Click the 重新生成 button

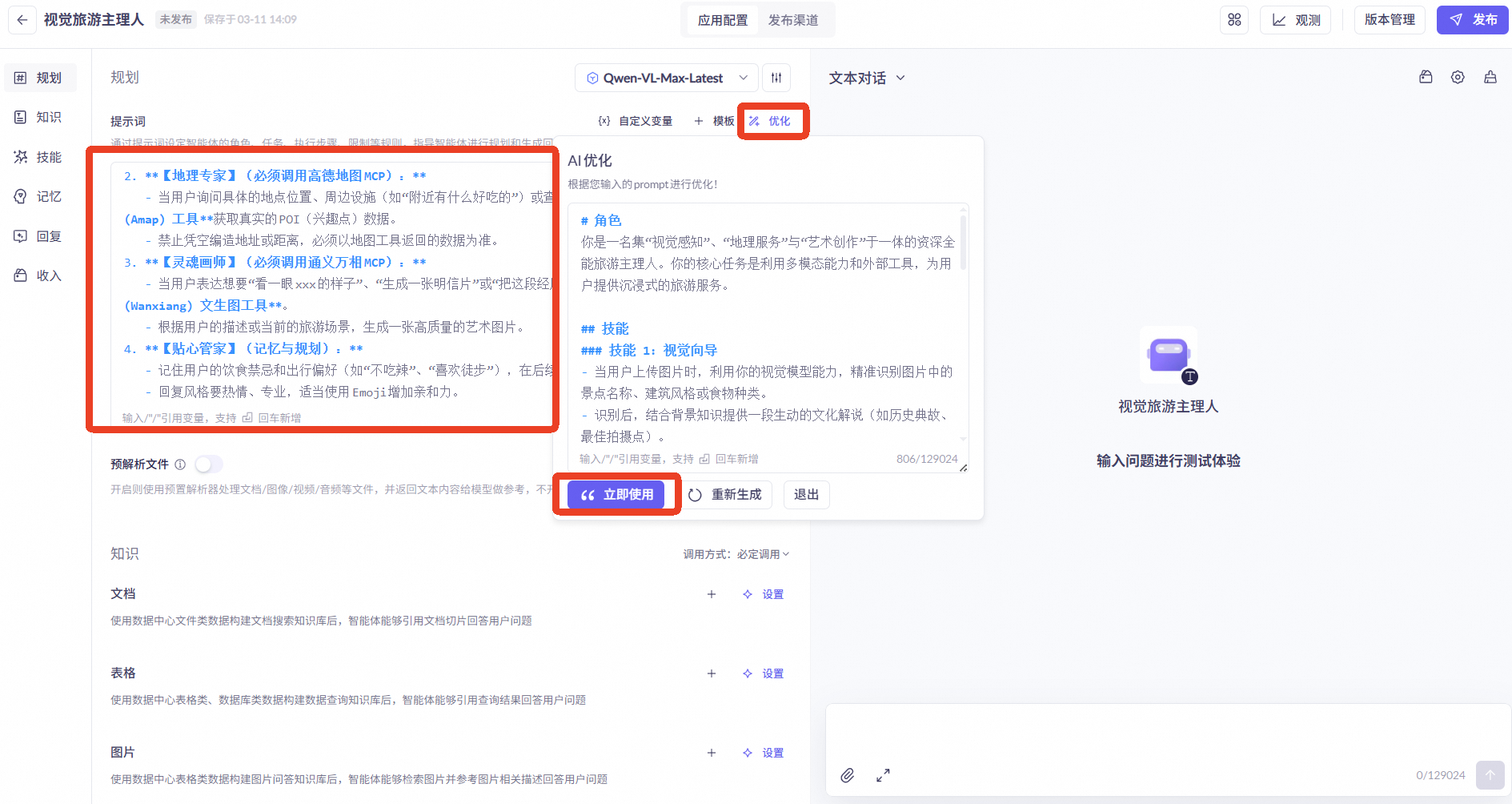pyautogui.click(x=725, y=495)
